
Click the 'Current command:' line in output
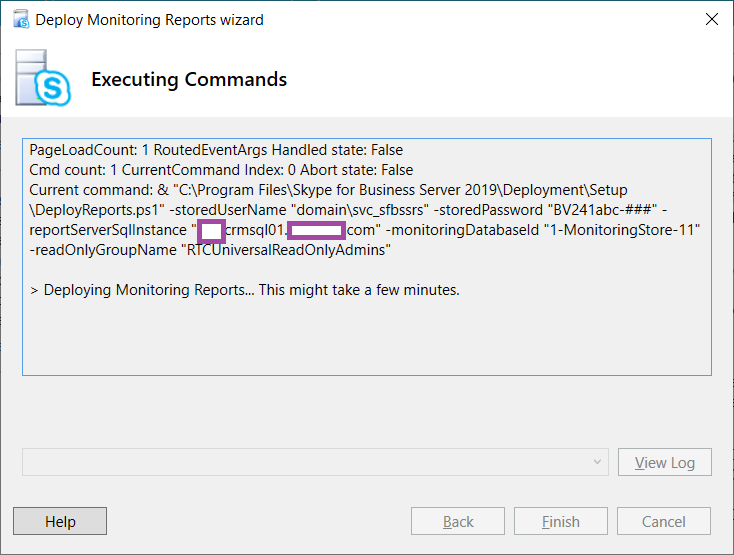(x=328, y=190)
